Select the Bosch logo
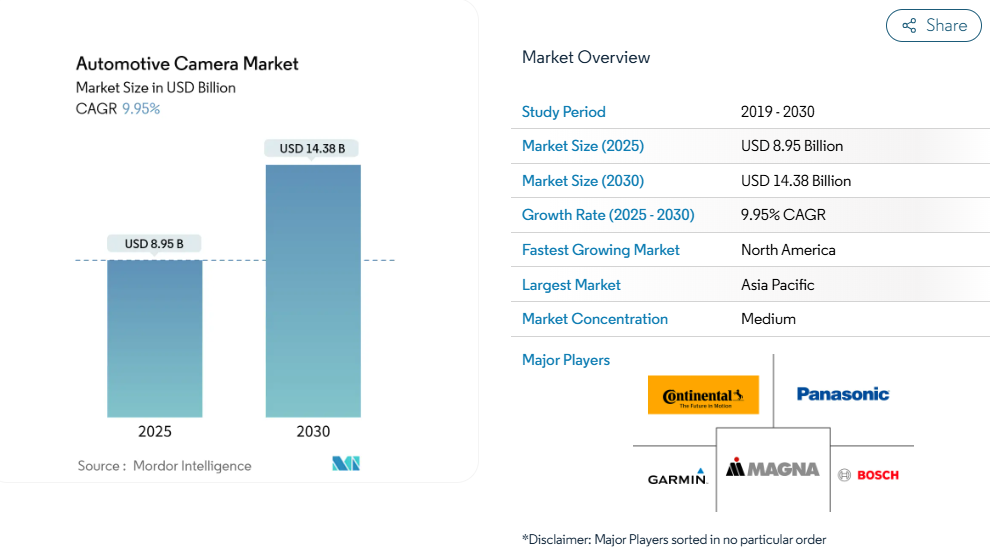Screen dimensions: 990x554 [868, 475]
